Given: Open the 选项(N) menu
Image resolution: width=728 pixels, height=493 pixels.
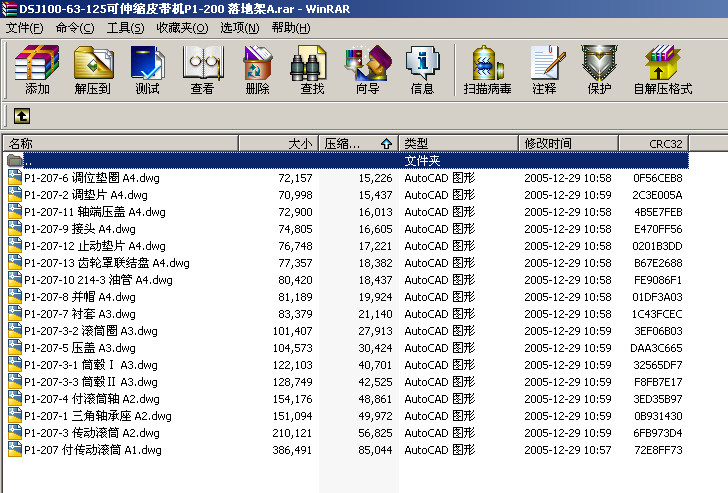Looking at the screenshot, I should 240,28.
